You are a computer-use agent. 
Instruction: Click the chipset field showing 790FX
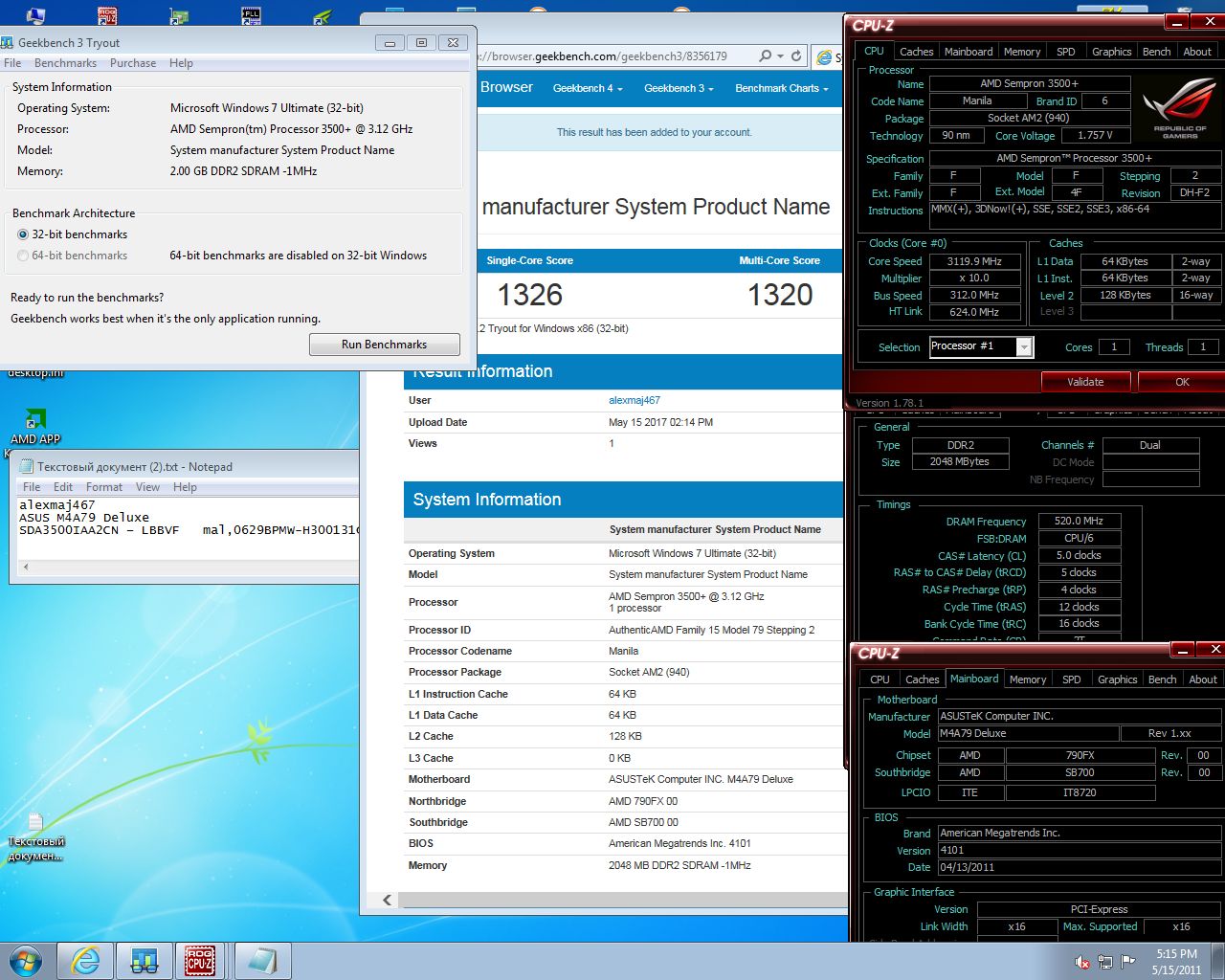1080,755
